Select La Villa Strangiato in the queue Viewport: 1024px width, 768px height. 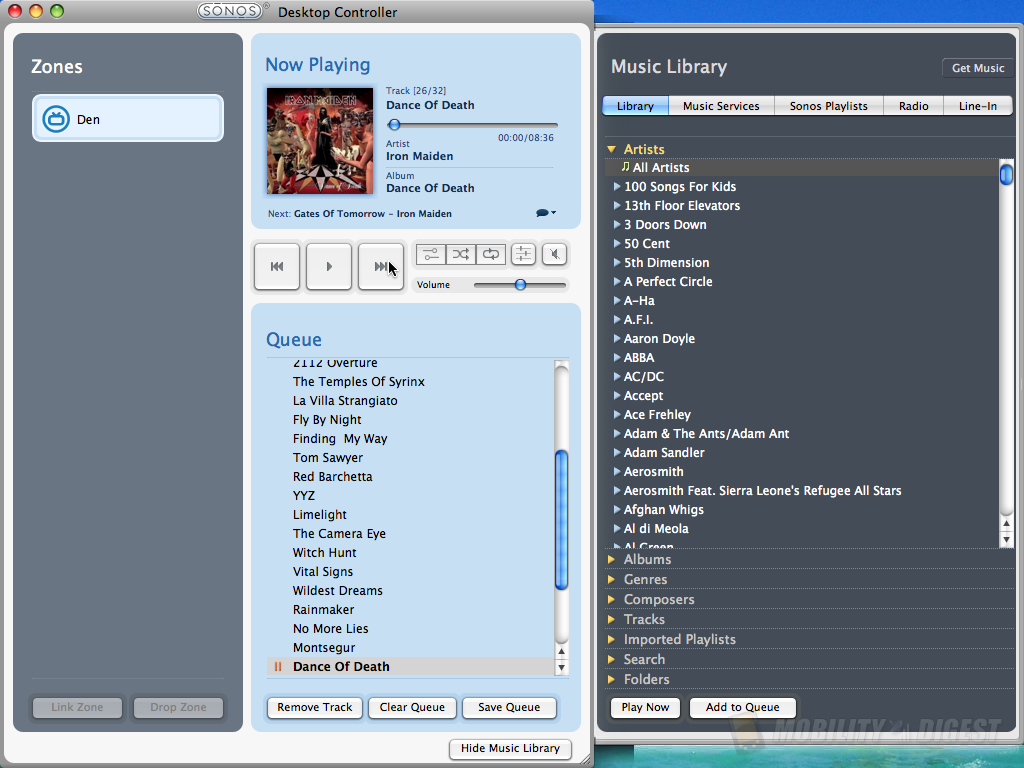(x=410, y=400)
